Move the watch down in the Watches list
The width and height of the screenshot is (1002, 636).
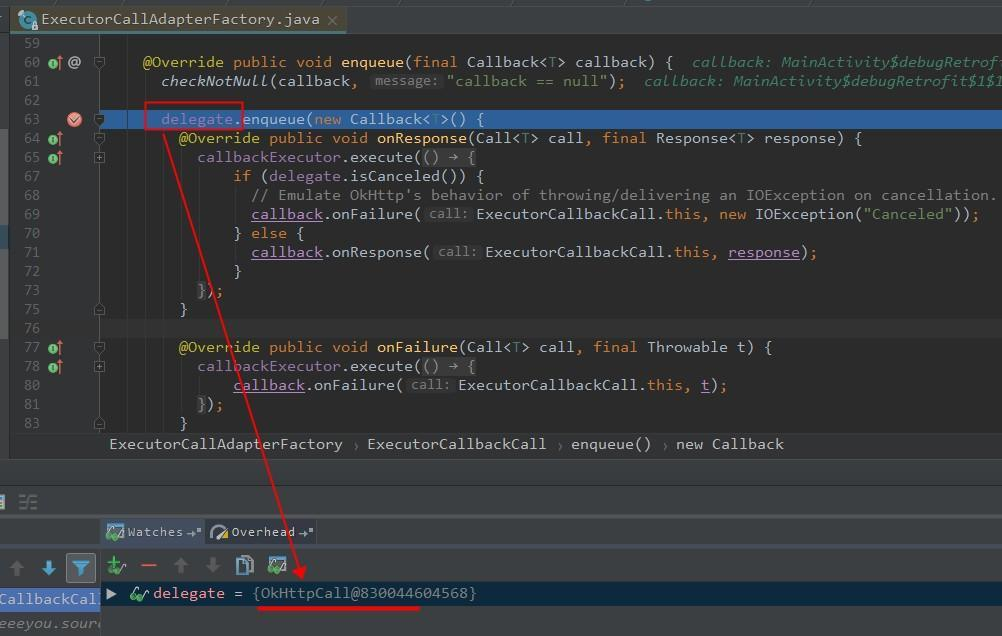[x=212, y=567]
